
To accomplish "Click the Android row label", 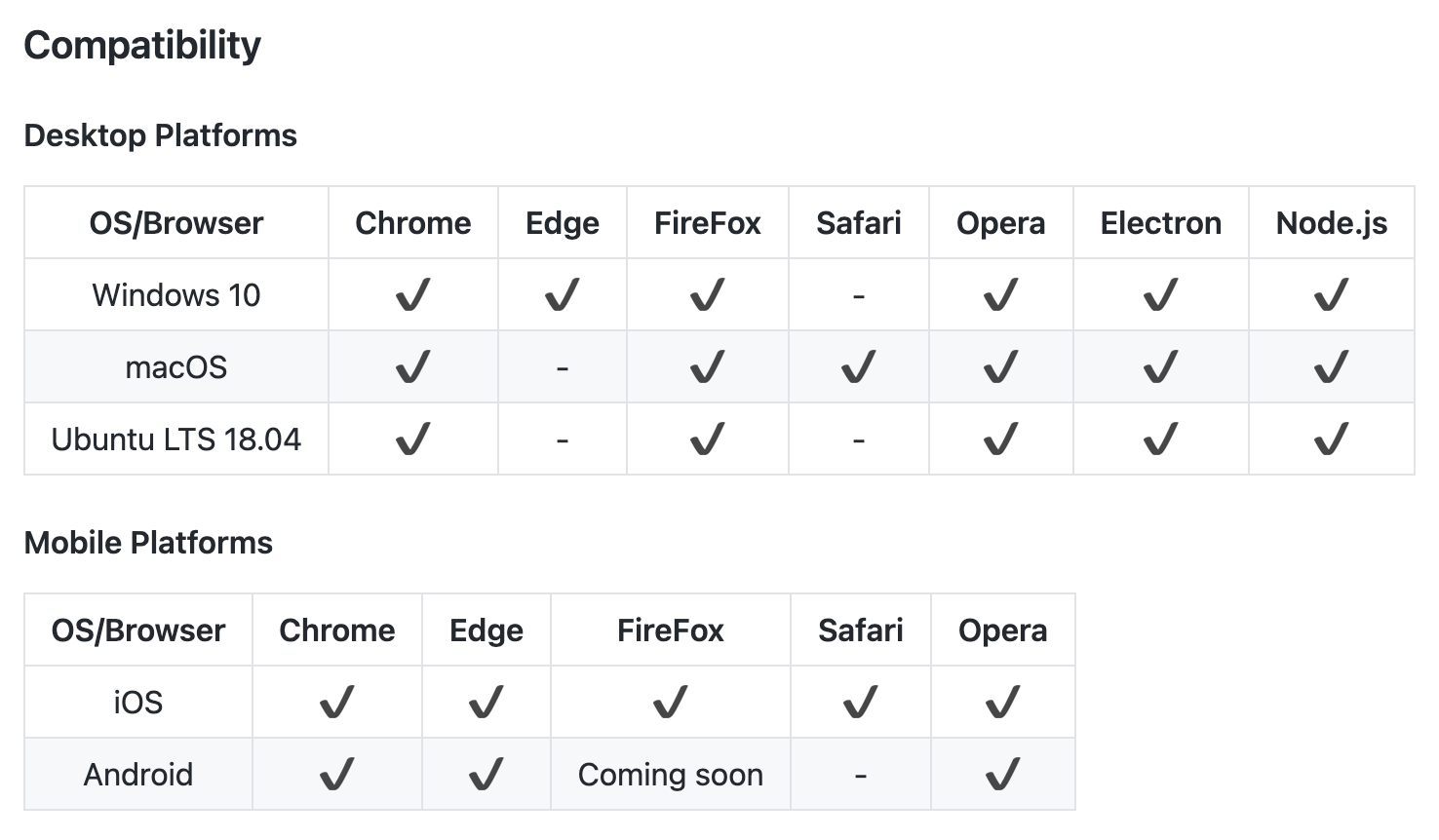I will 137,775.
